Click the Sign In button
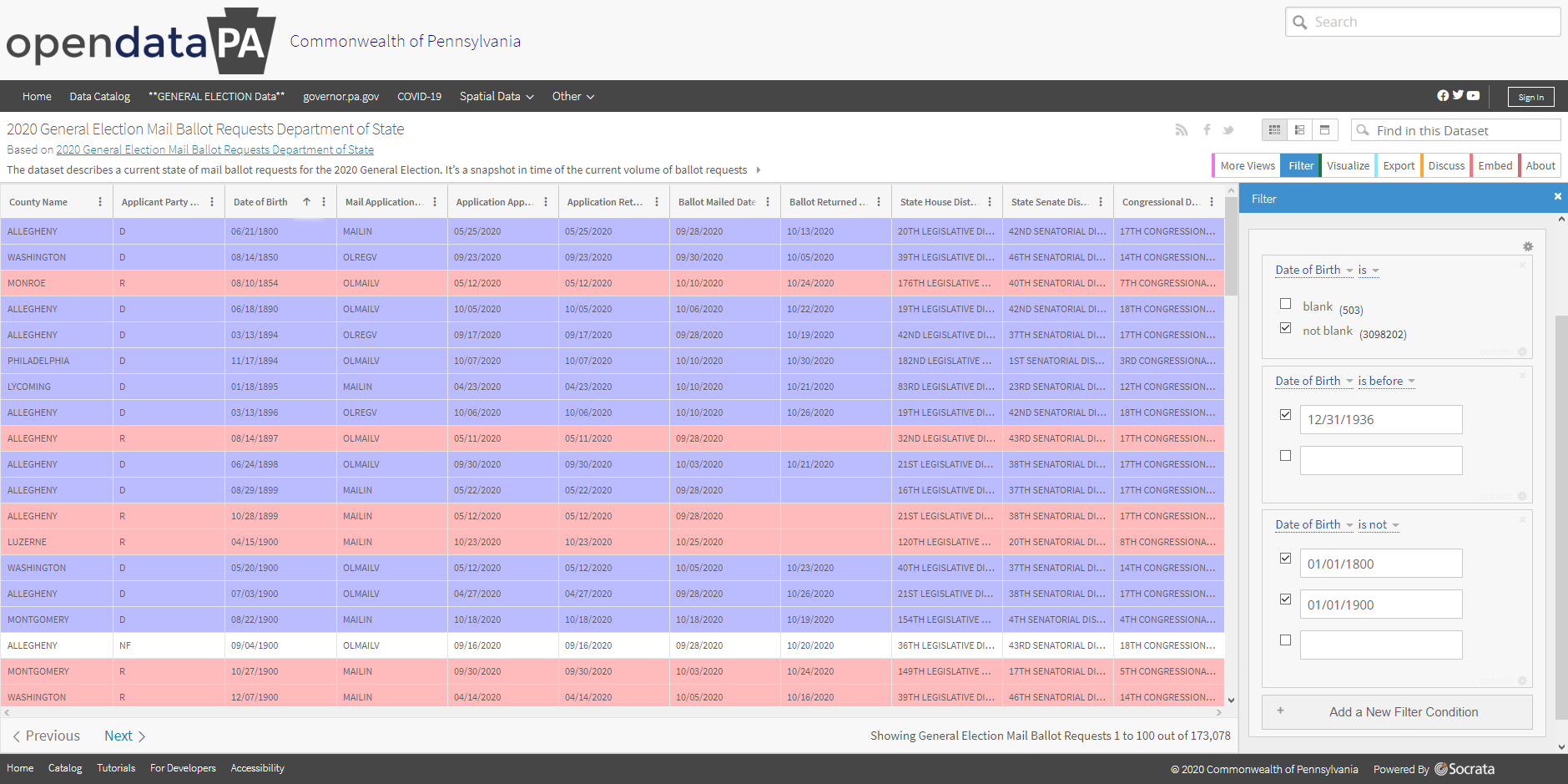 (x=1530, y=97)
